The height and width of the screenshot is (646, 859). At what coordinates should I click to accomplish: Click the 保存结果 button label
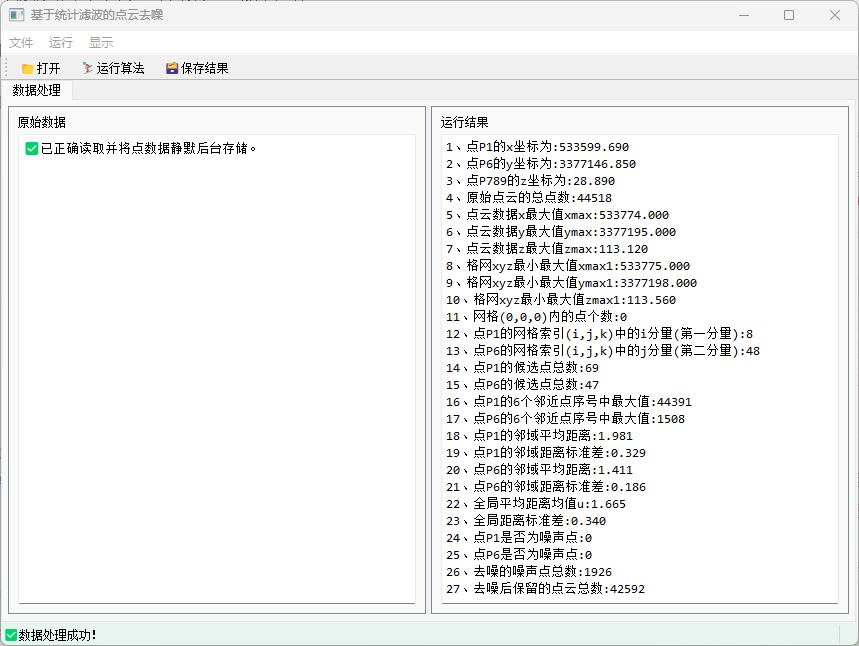tap(204, 68)
